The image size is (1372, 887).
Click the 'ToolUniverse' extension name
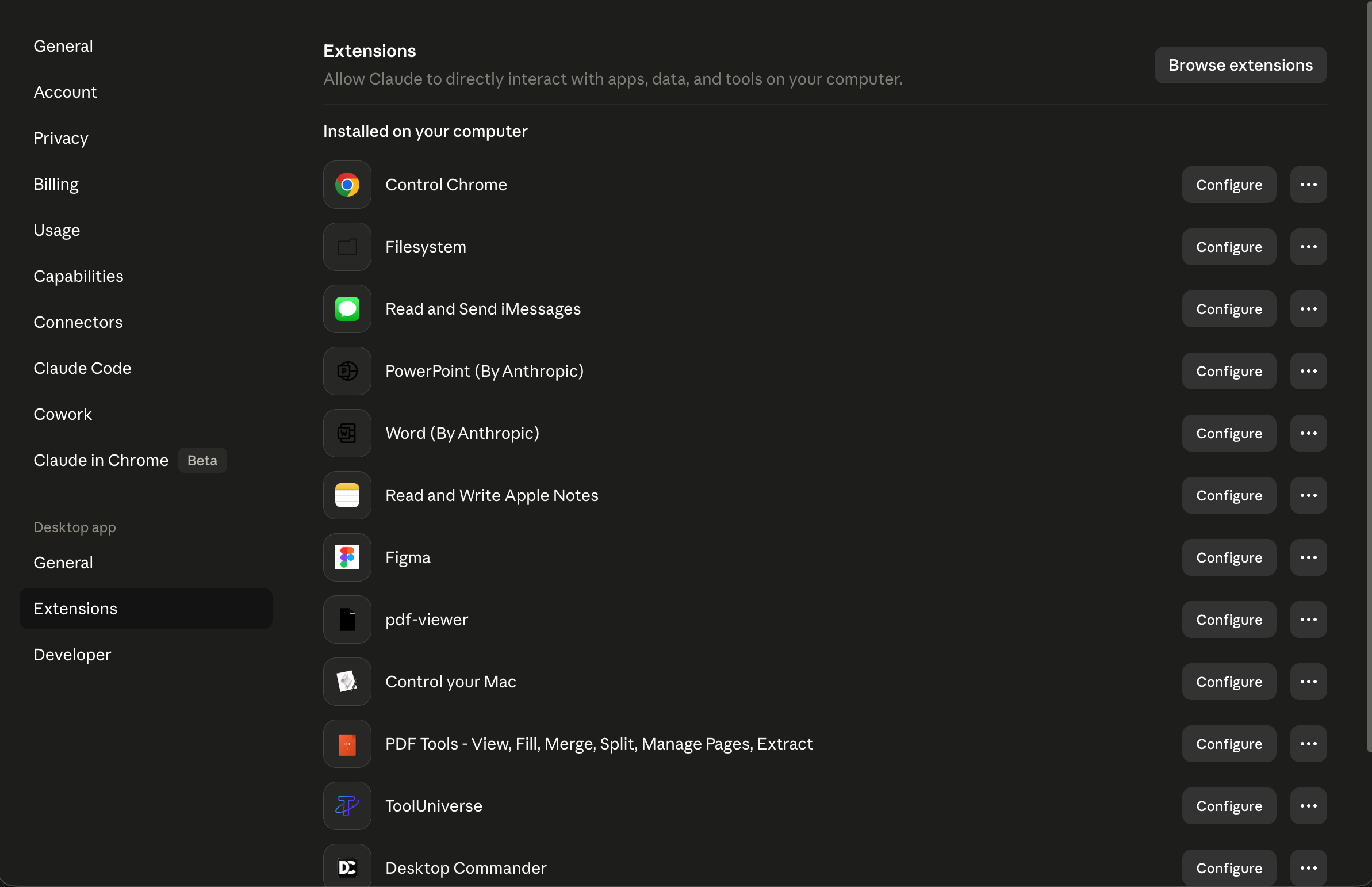[434, 806]
